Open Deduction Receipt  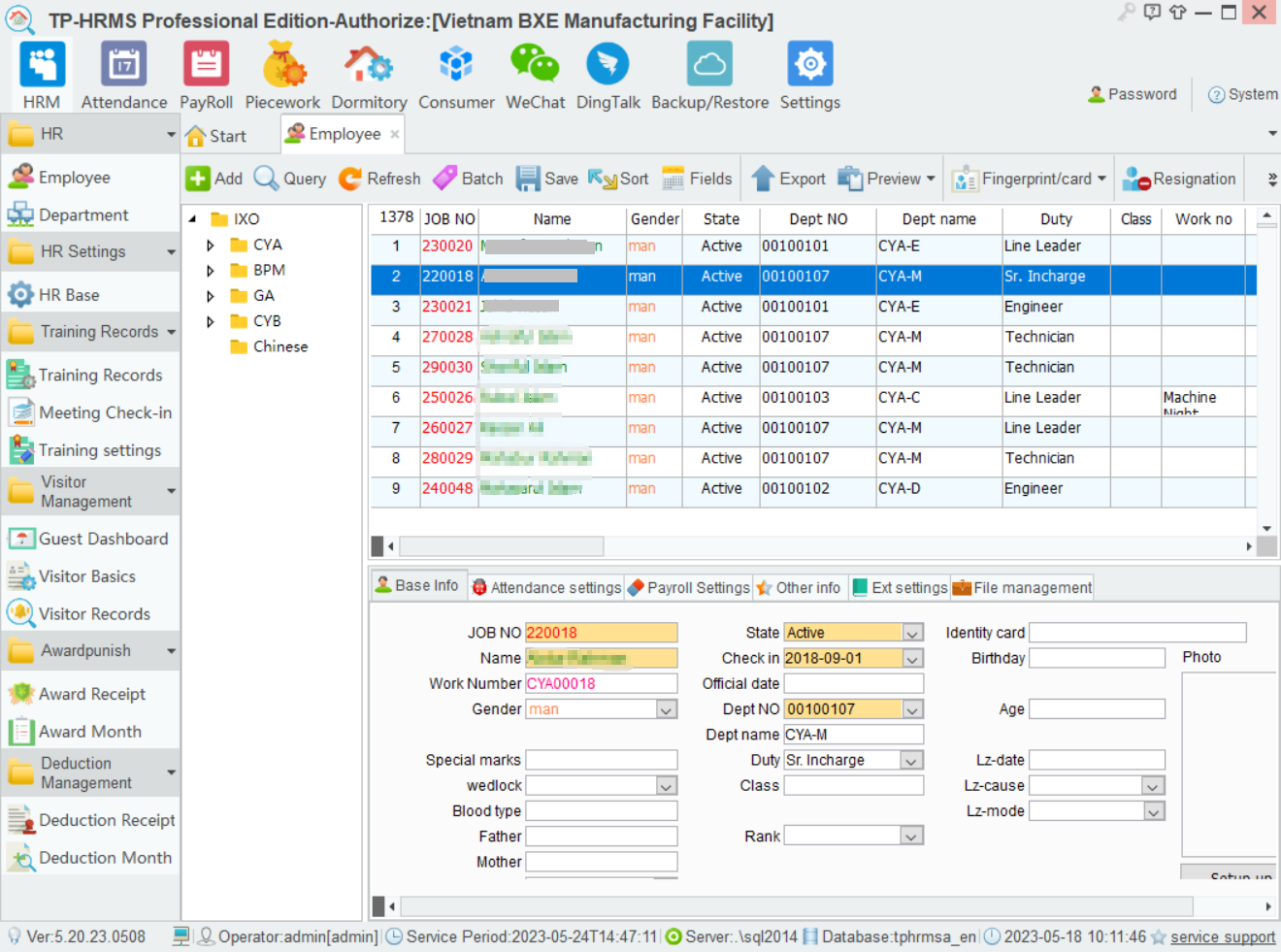[91, 820]
